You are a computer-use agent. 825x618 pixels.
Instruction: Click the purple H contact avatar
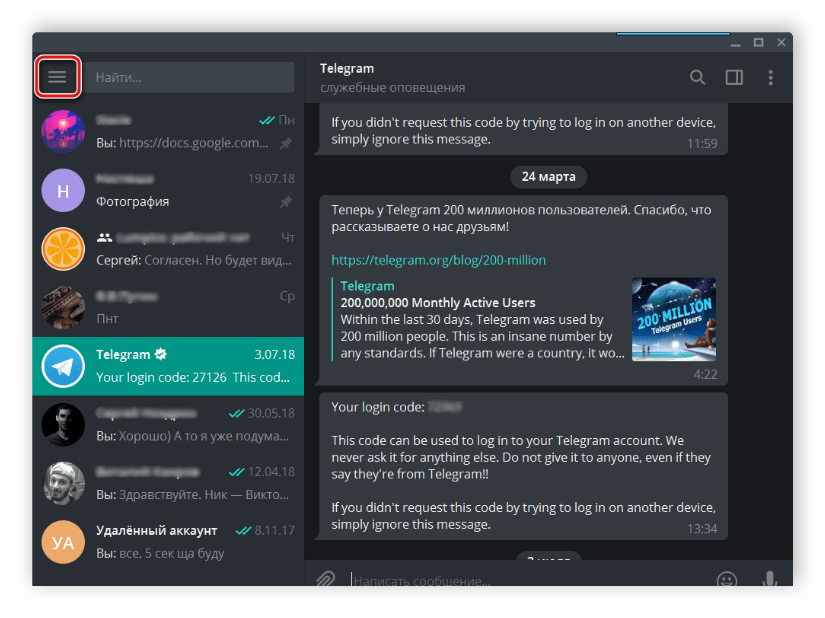(x=63, y=190)
